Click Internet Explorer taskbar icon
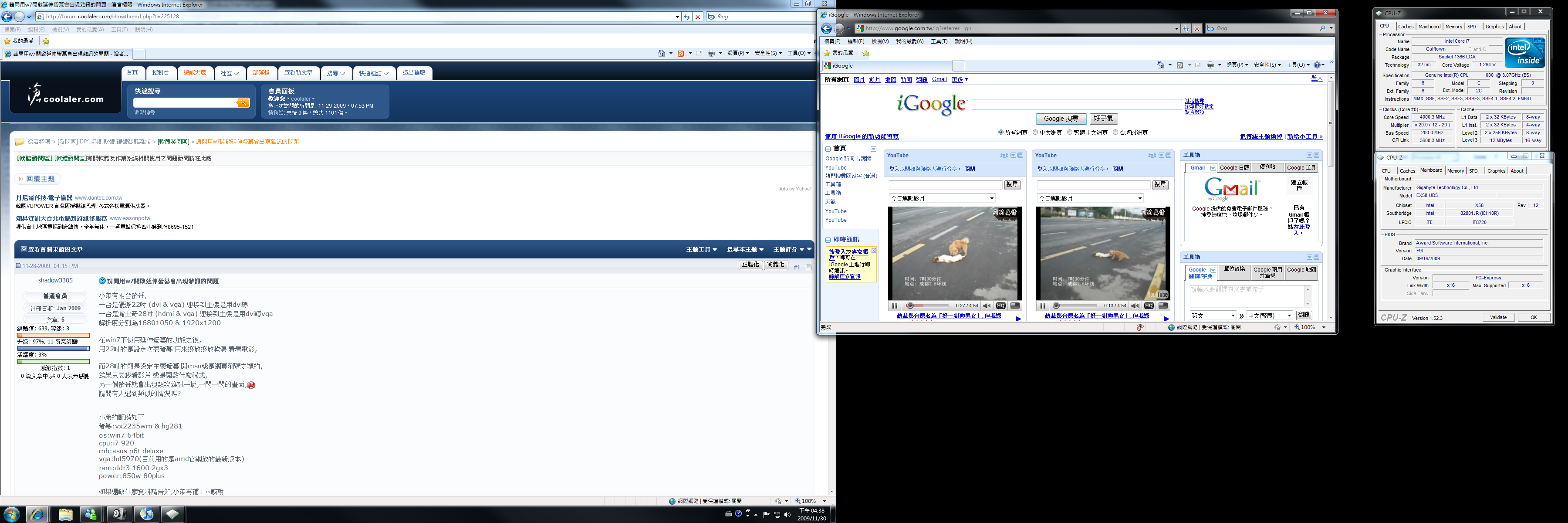This screenshot has width=1568, height=523. (x=37, y=514)
